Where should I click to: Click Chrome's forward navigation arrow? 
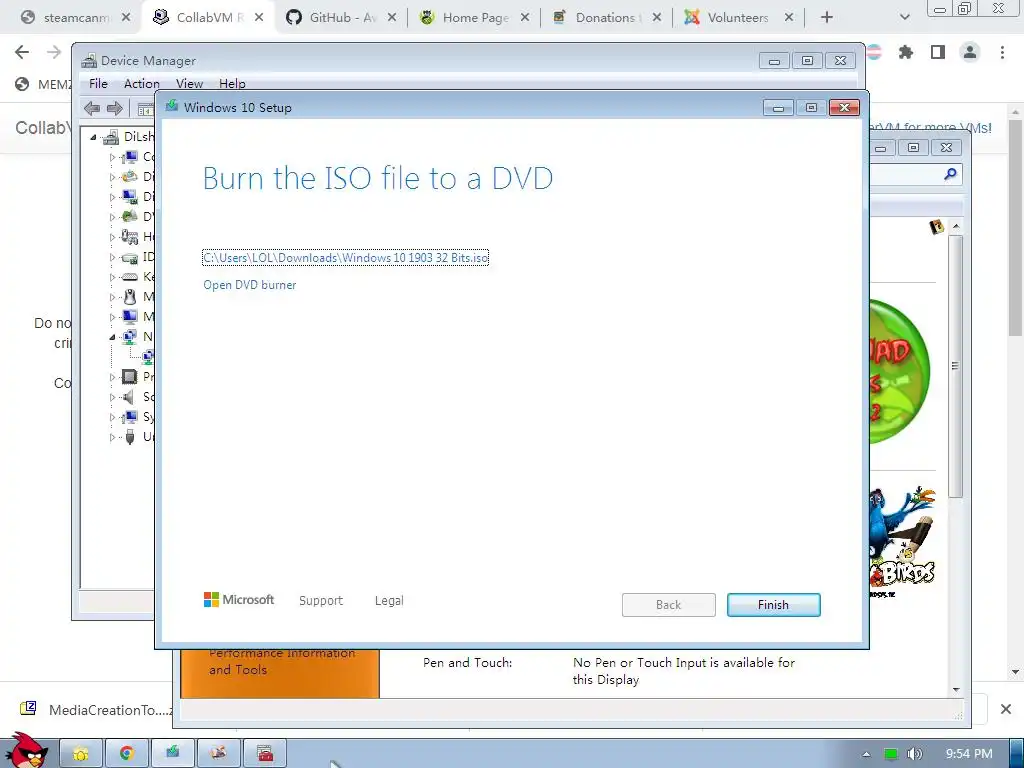coord(54,52)
